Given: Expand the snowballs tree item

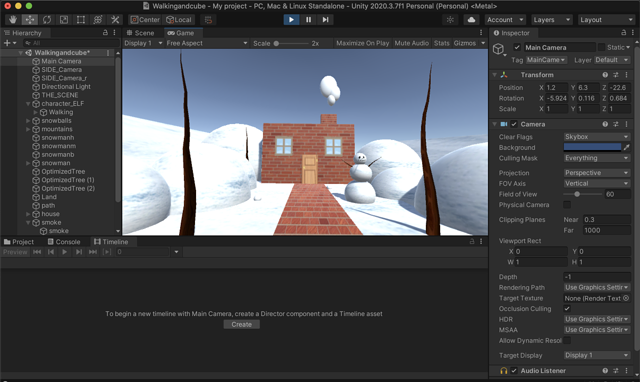Looking at the screenshot, I should pos(28,121).
